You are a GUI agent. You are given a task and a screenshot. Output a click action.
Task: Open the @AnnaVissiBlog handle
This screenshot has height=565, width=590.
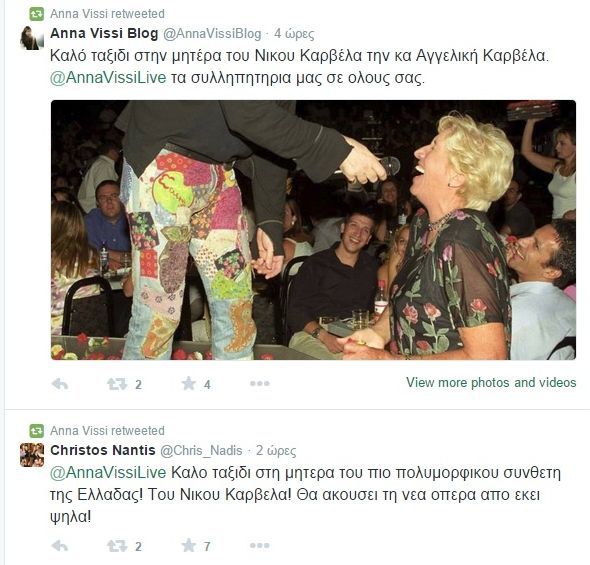pos(212,34)
